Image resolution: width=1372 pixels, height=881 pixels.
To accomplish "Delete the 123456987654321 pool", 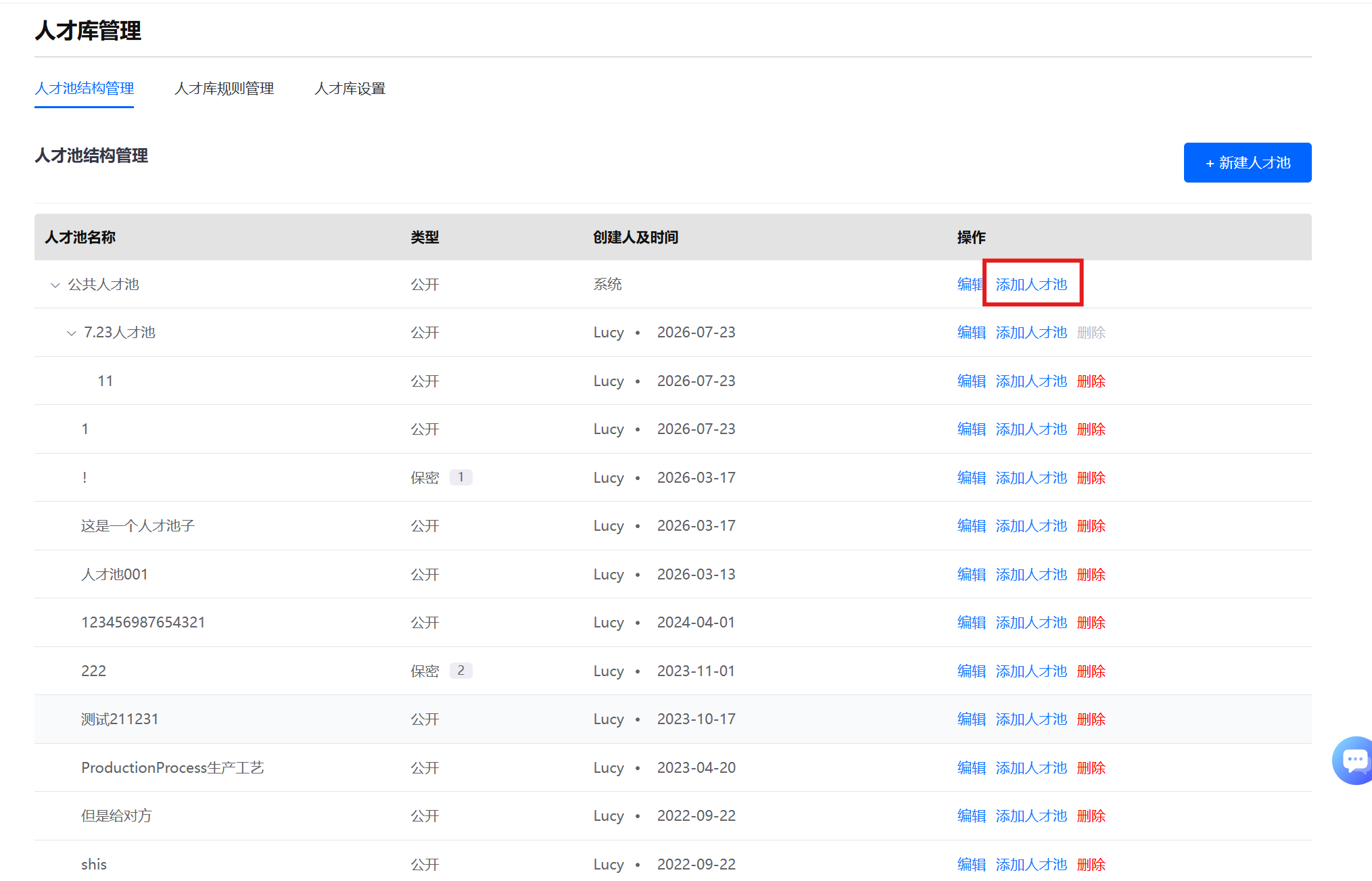I will click(1091, 623).
